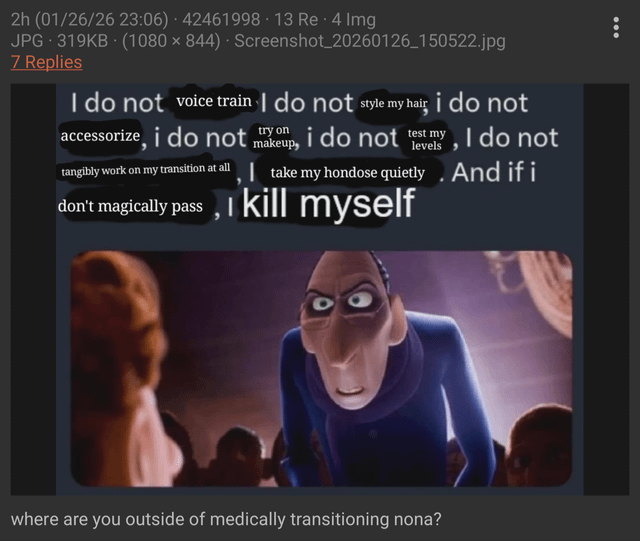
Task: Open the Anton Ego movie frame
Action: point(322,369)
